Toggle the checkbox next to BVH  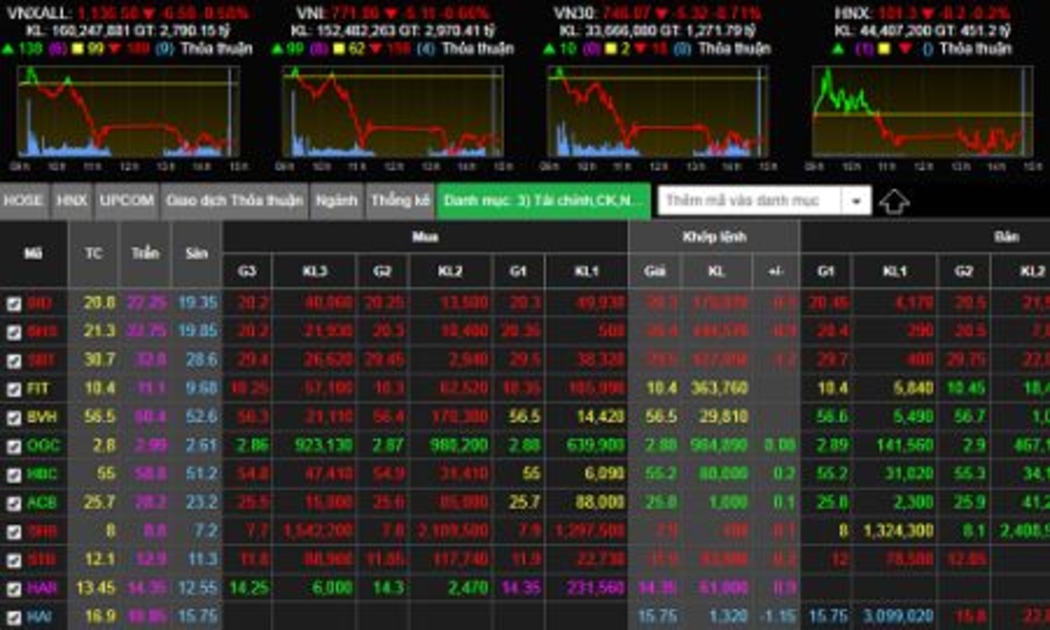(x=14, y=417)
